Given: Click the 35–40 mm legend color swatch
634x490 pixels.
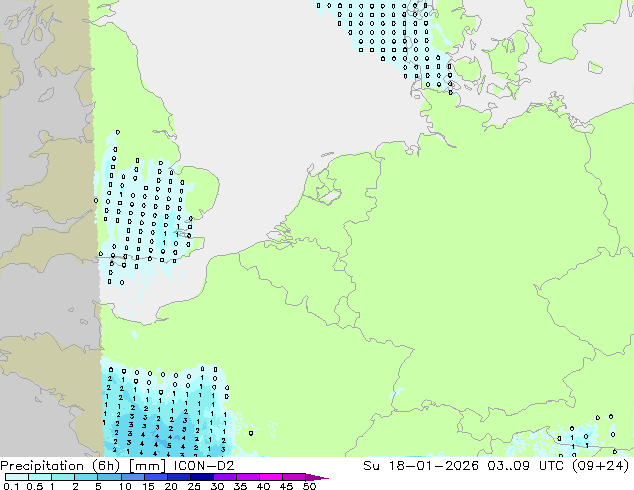Looking at the screenshot, I should pos(247,477).
